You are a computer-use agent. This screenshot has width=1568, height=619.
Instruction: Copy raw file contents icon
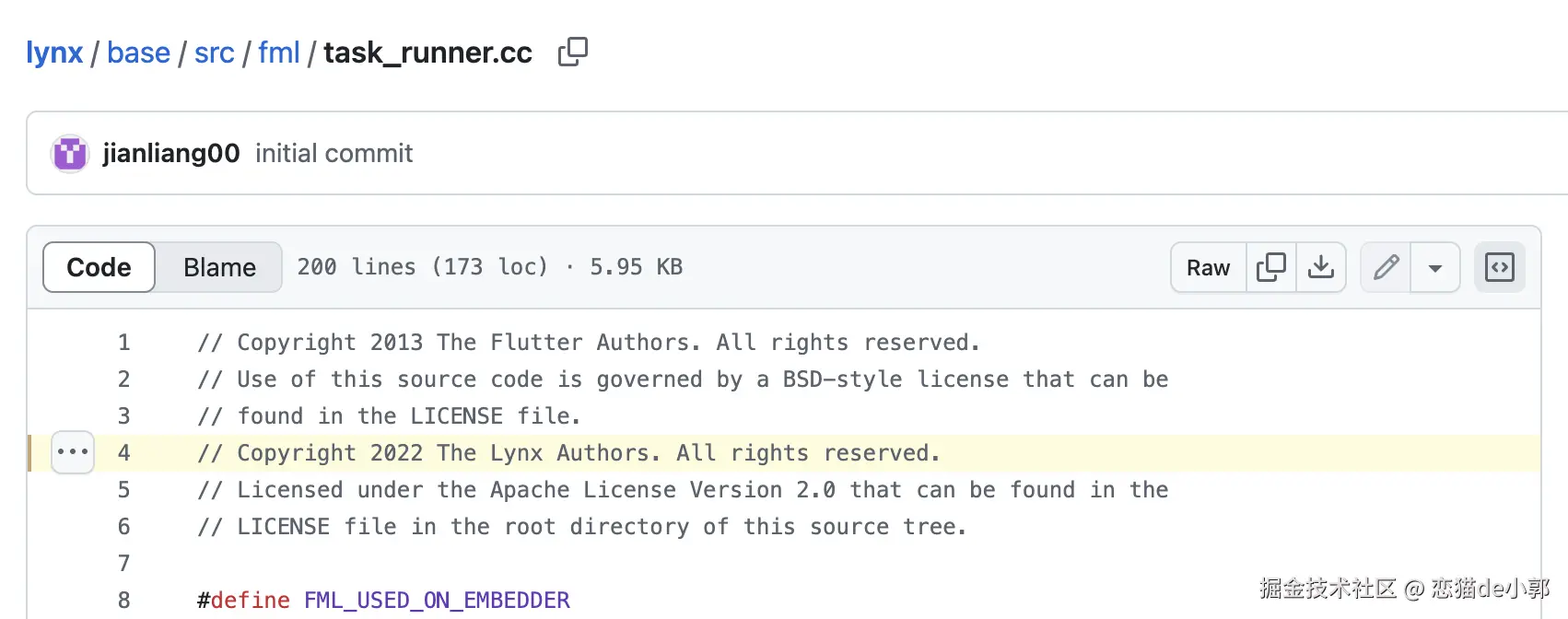[x=1270, y=267]
